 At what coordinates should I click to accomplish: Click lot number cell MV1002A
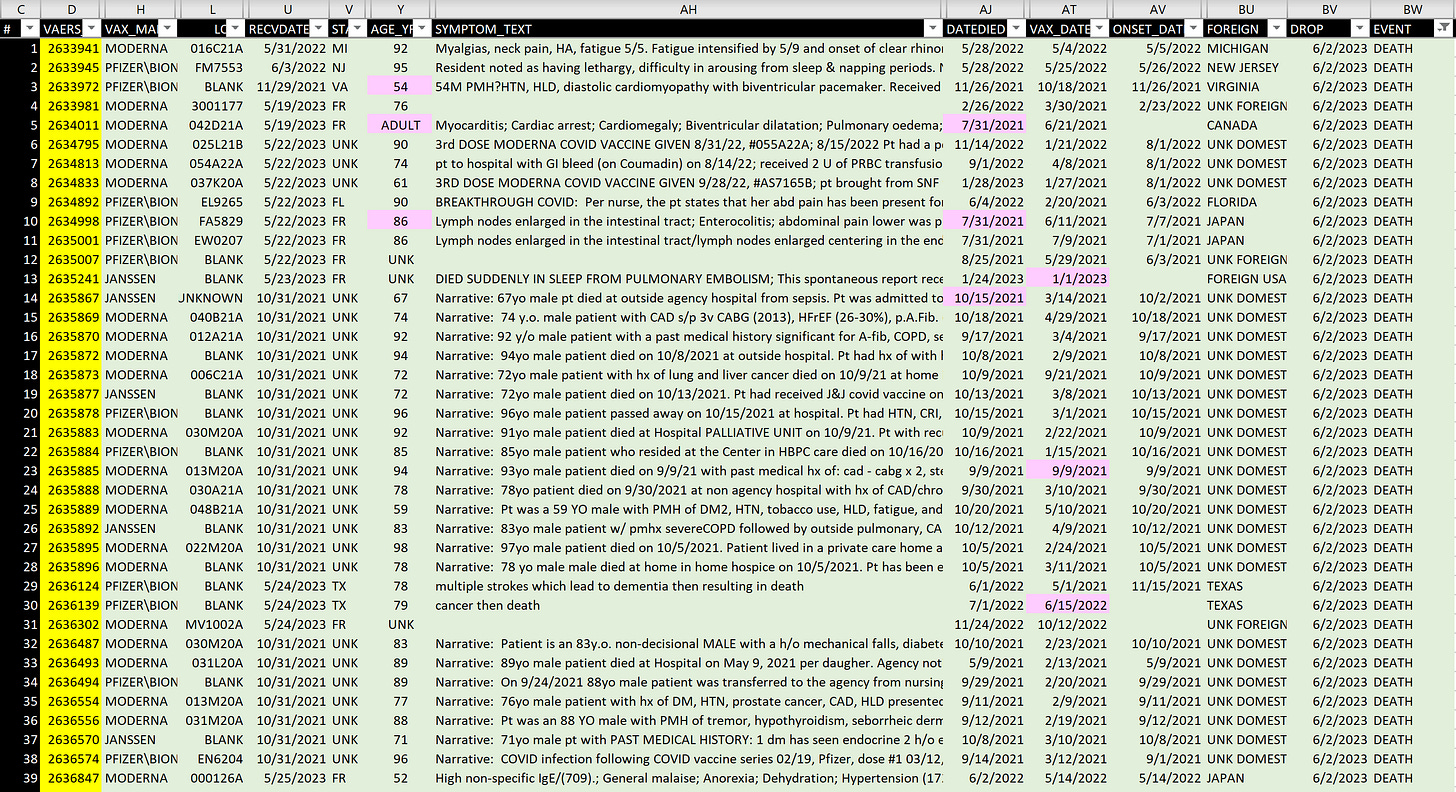210,624
